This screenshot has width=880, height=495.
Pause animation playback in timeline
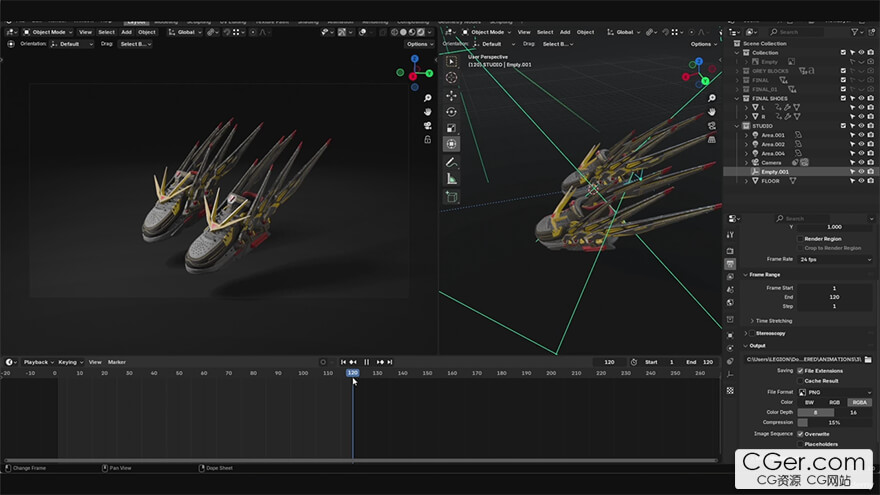(366, 362)
